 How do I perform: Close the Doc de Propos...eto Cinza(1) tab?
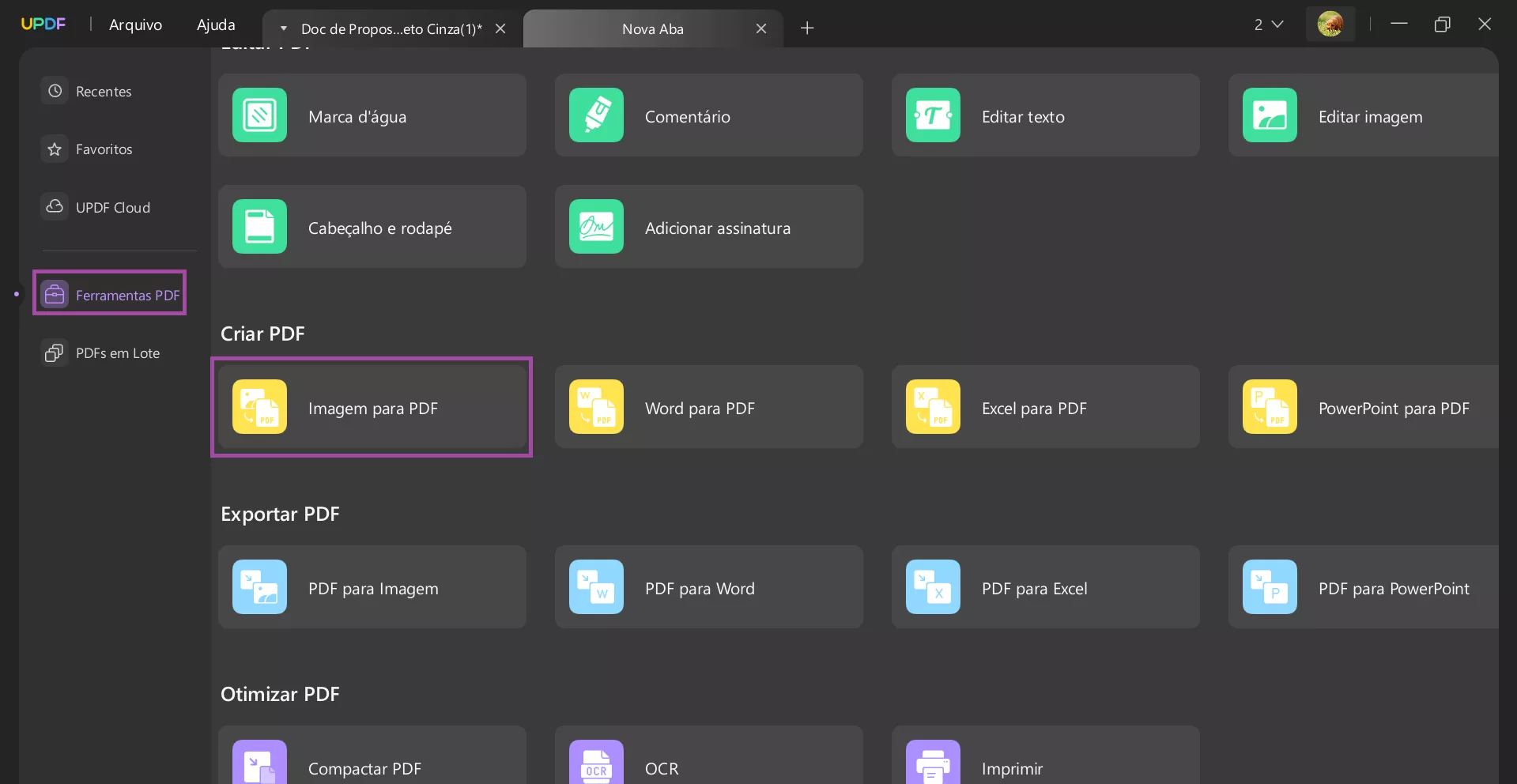point(500,28)
